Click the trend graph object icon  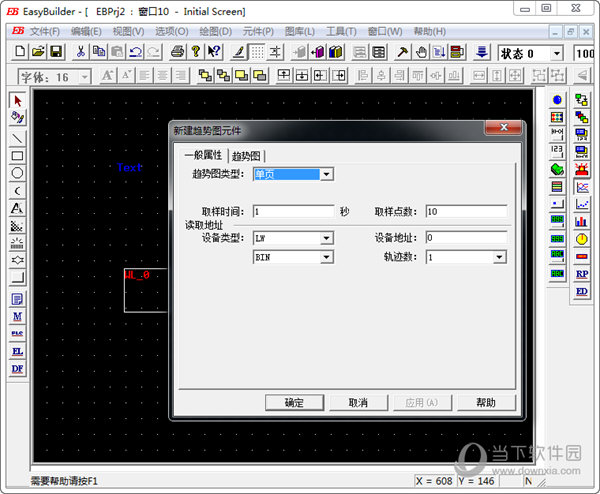click(582, 187)
